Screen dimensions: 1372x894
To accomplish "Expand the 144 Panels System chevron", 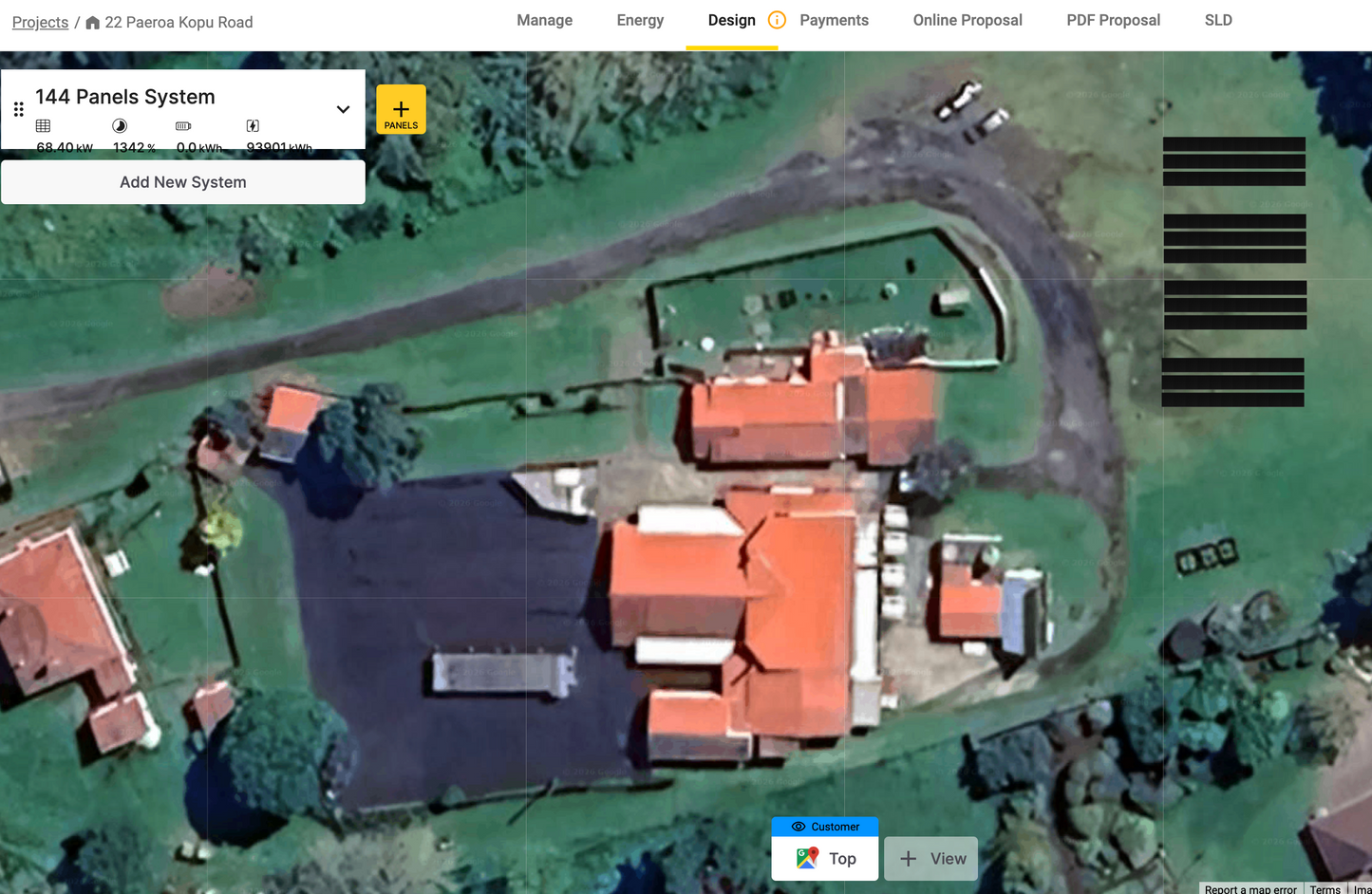I will 343,109.
